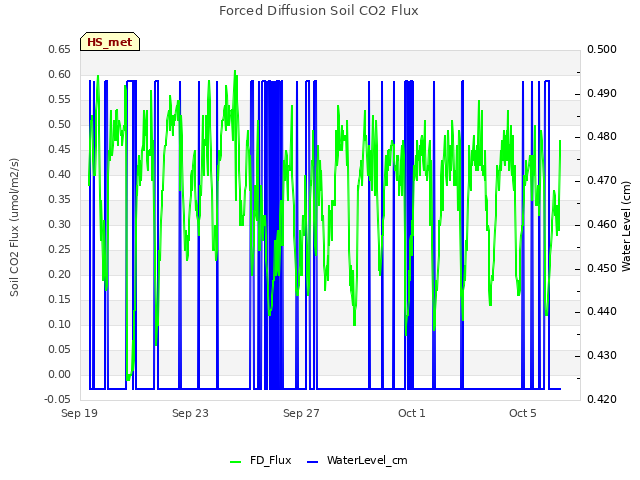Click the 0.450 right axis value
640x480 pixels.
[602, 268]
